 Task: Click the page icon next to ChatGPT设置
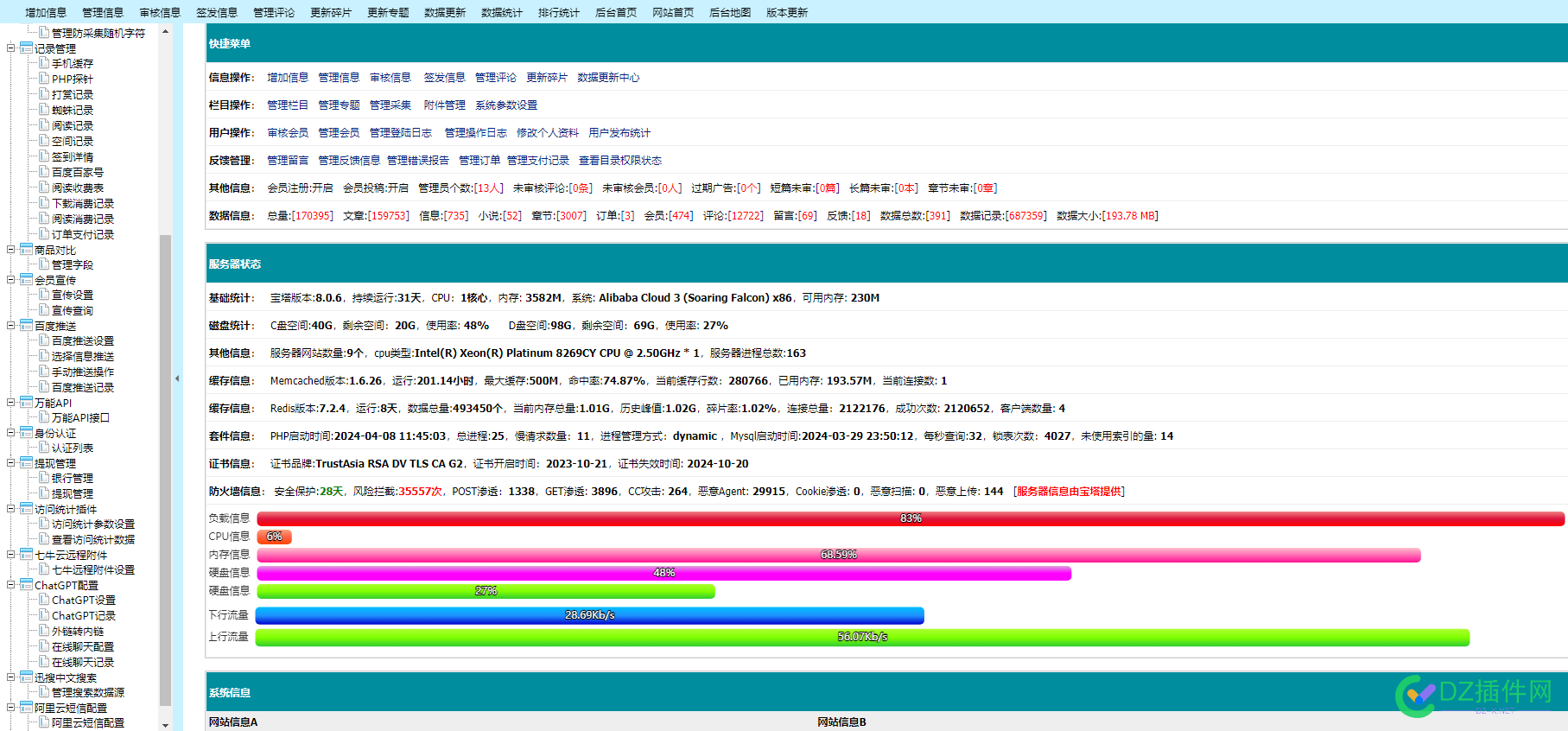pos(44,600)
